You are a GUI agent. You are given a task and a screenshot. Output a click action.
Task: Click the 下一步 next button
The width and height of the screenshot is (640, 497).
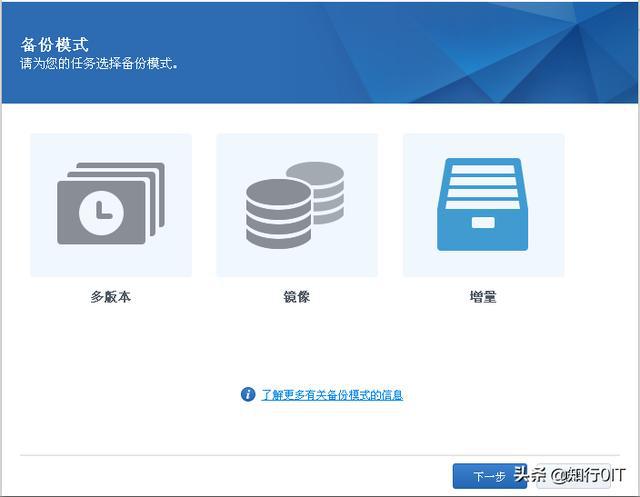pos(489,476)
